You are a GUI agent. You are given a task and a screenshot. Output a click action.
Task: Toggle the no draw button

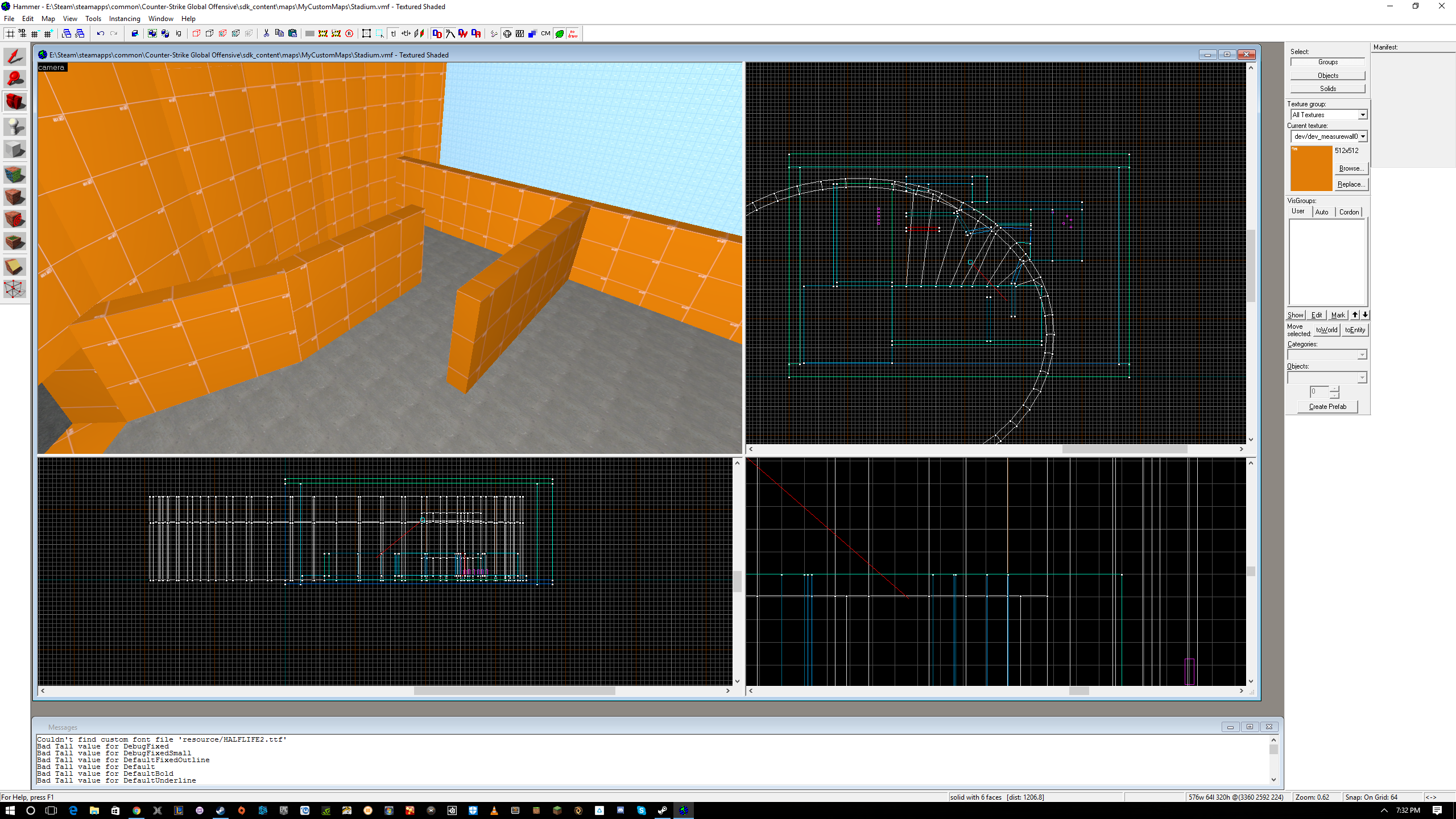573,34
